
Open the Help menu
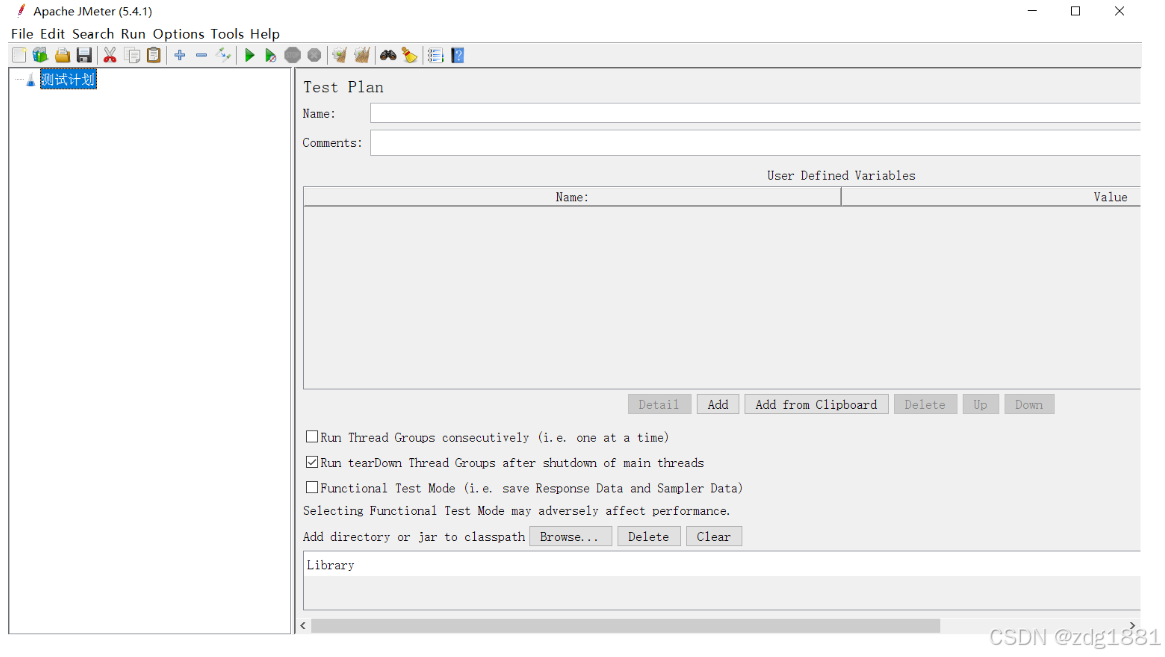click(x=265, y=33)
